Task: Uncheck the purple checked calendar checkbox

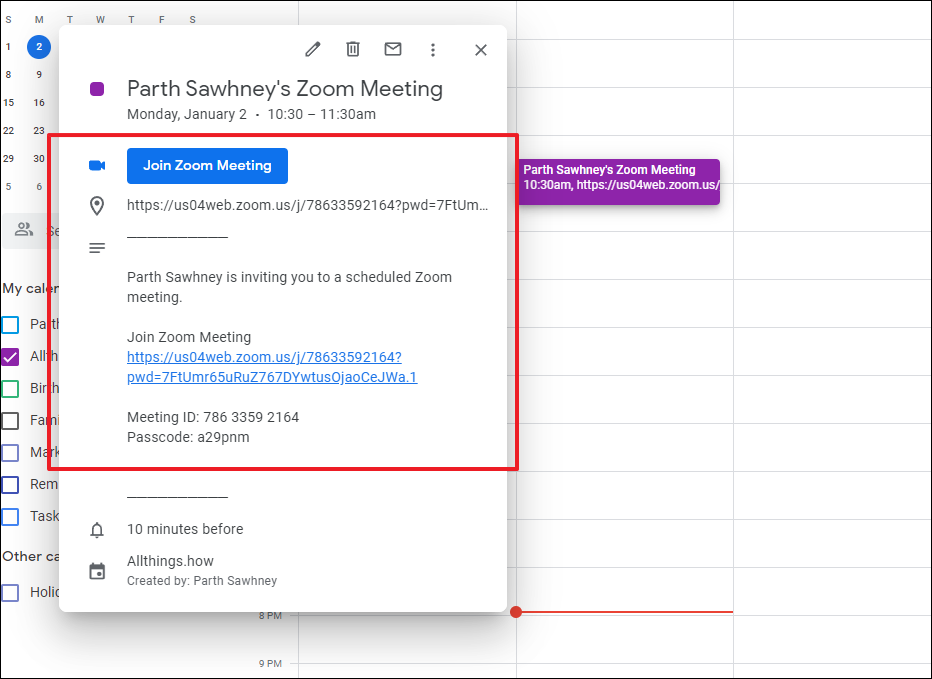Action: [10, 357]
